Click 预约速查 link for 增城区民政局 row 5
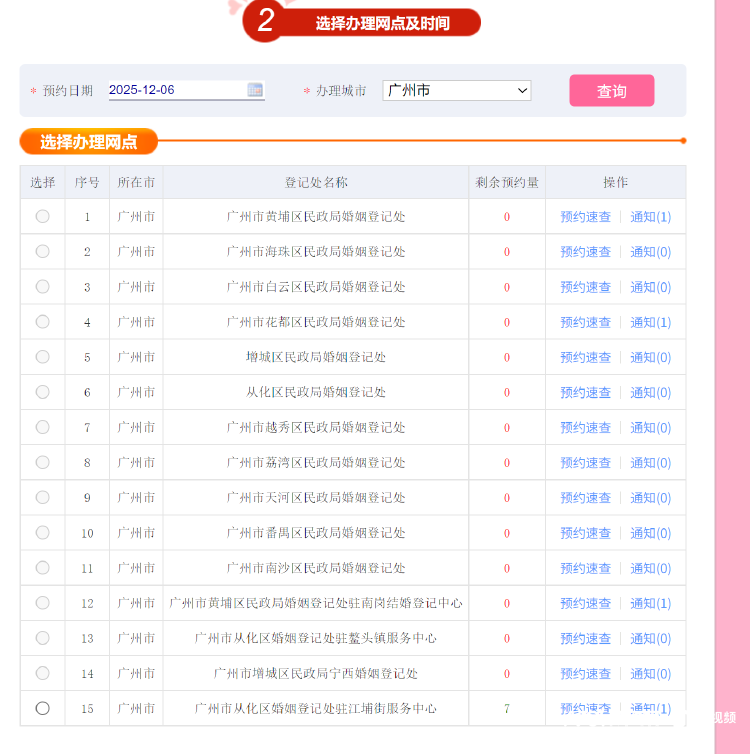This screenshot has height=754, width=750. [586, 357]
